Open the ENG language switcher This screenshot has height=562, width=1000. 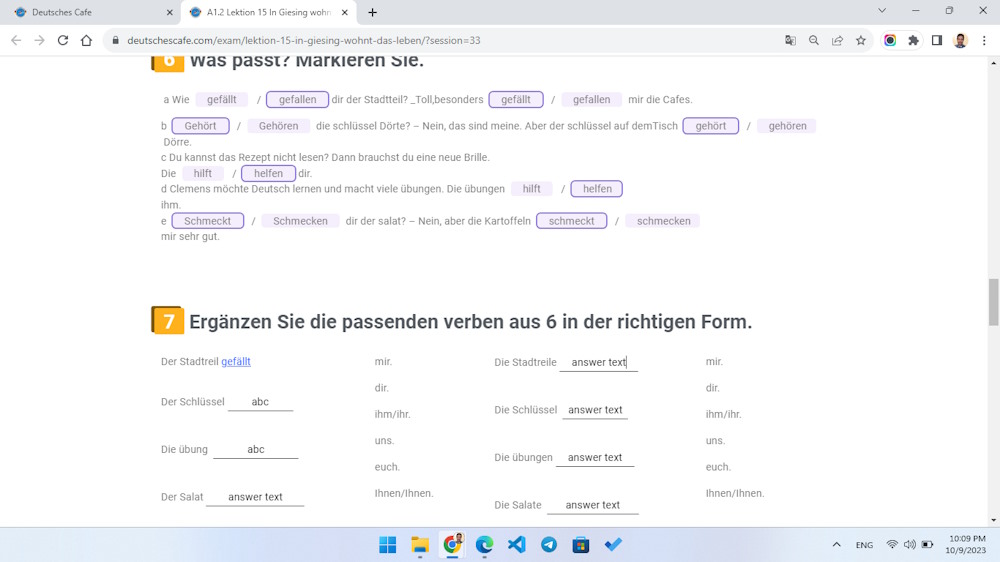(x=864, y=545)
